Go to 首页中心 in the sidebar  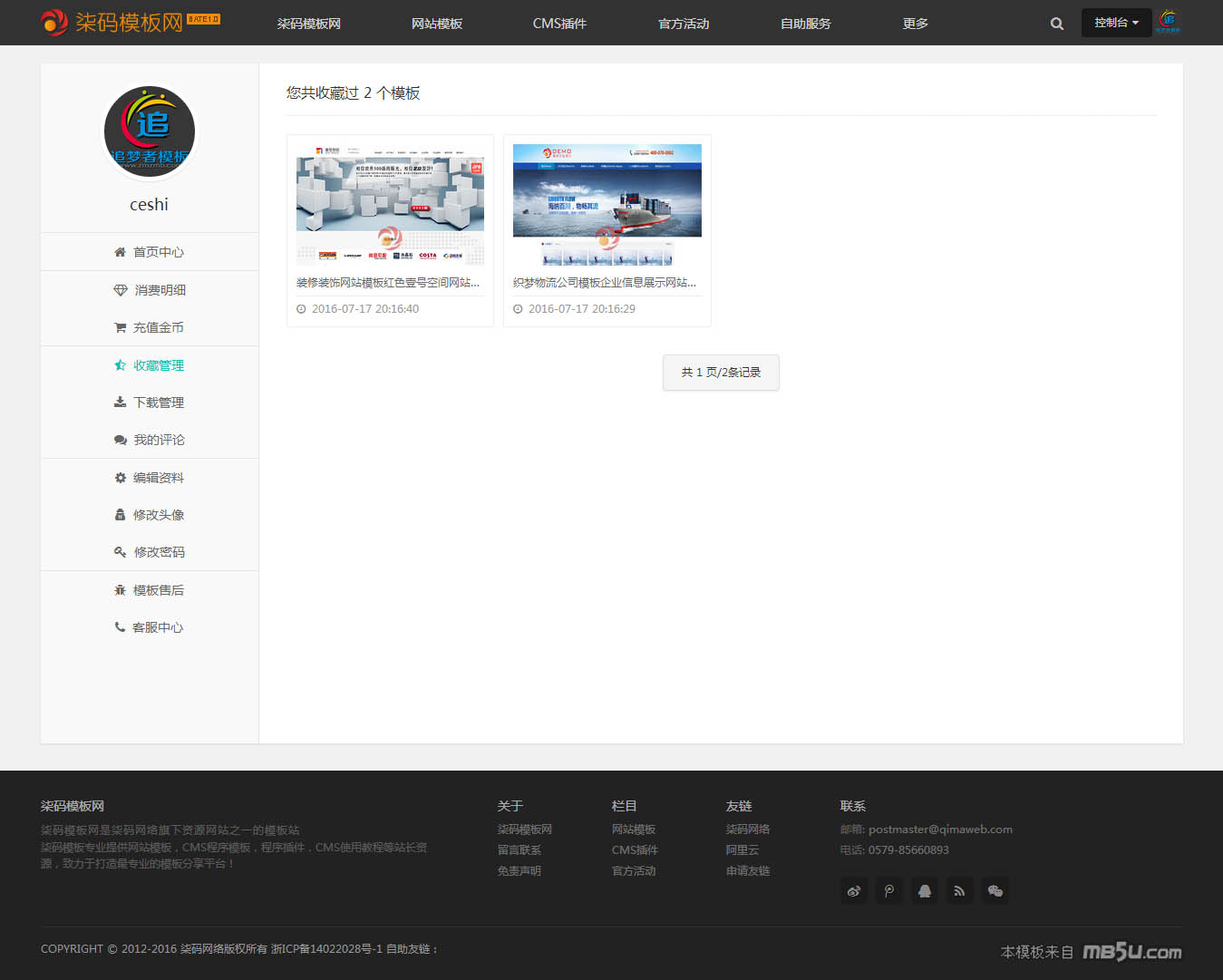click(150, 252)
